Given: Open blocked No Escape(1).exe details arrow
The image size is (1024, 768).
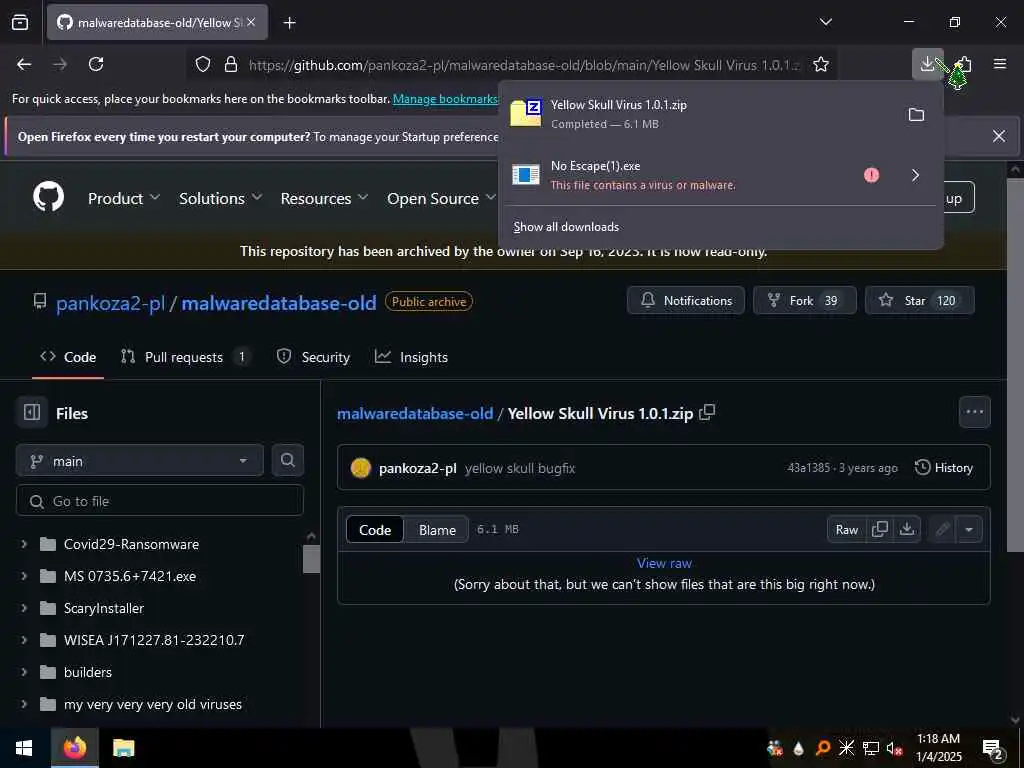Looking at the screenshot, I should (915, 175).
